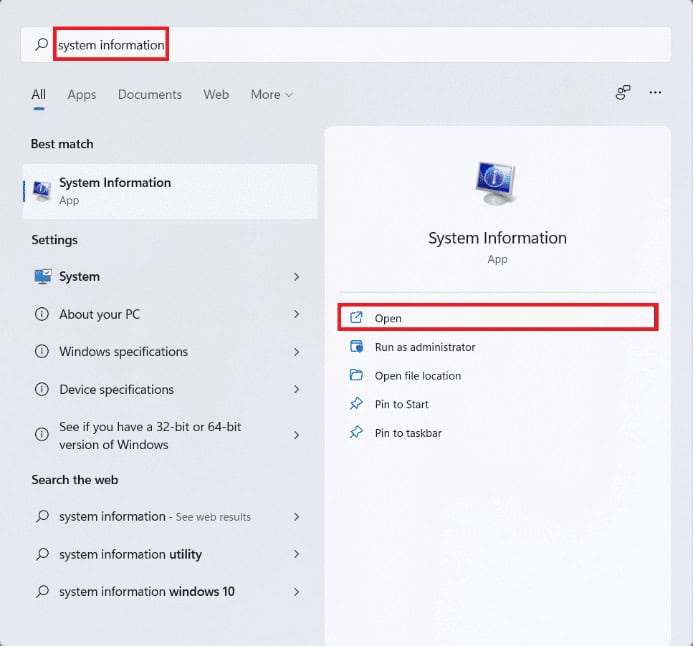The width and height of the screenshot is (693, 646).
Task: Expand the Device specifications chevron
Action: (x=297, y=389)
